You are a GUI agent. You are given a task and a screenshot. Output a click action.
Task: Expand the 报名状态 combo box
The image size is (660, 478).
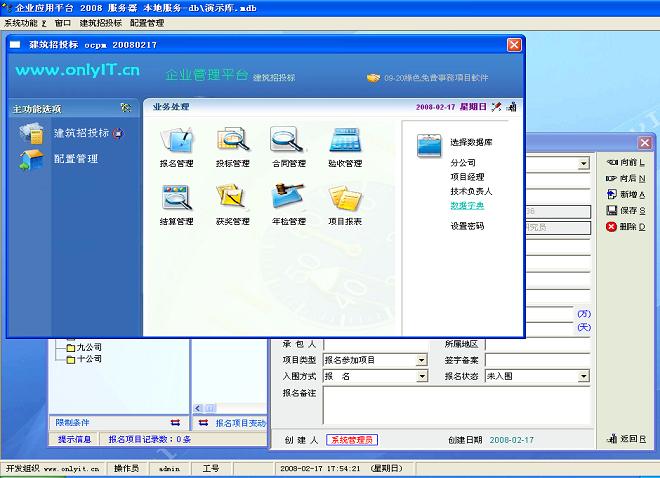(x=583, y=376)
